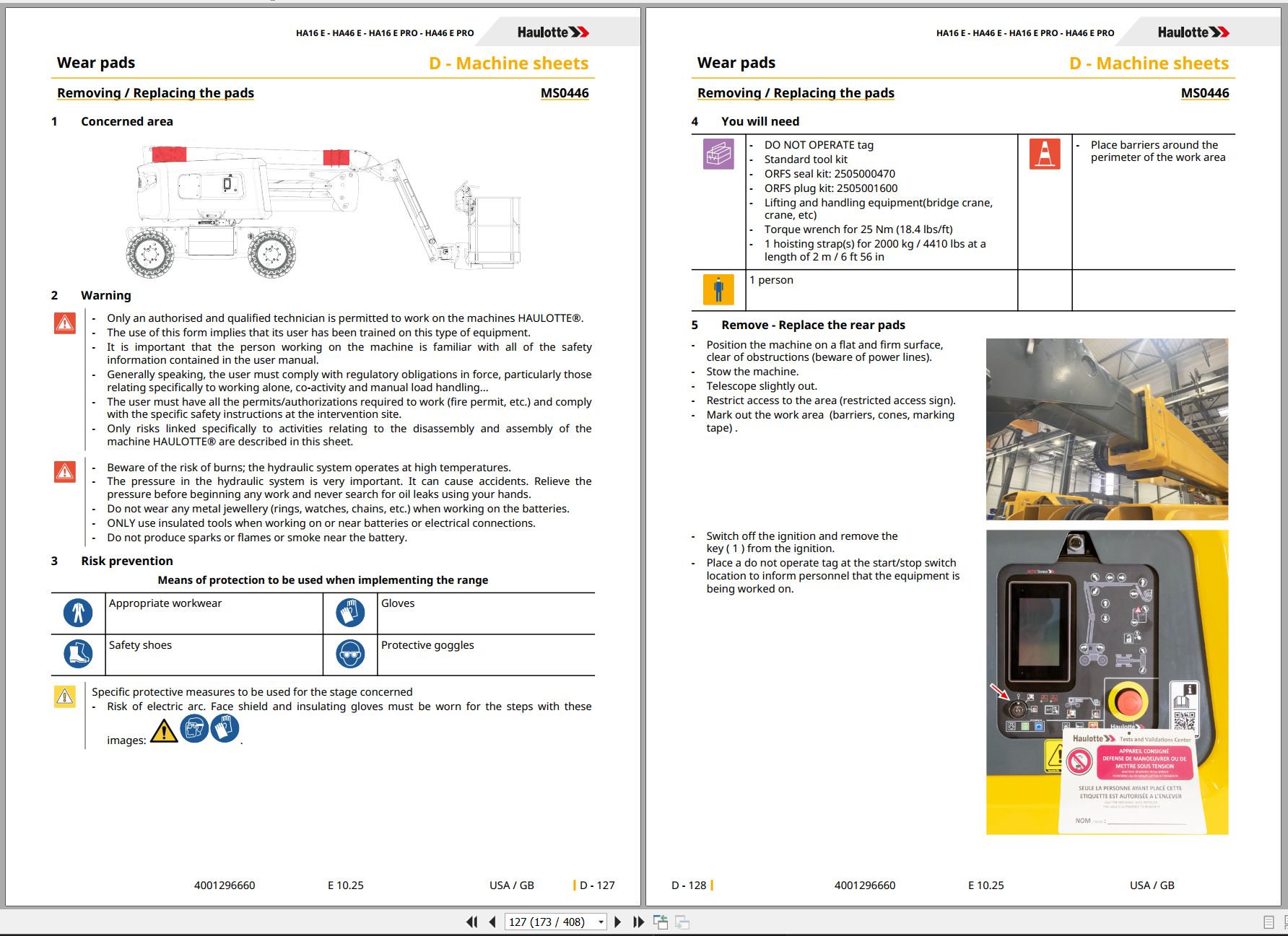
Task: Click the 'Switch off the ignition' instruction
Action: tap(802, 542)
